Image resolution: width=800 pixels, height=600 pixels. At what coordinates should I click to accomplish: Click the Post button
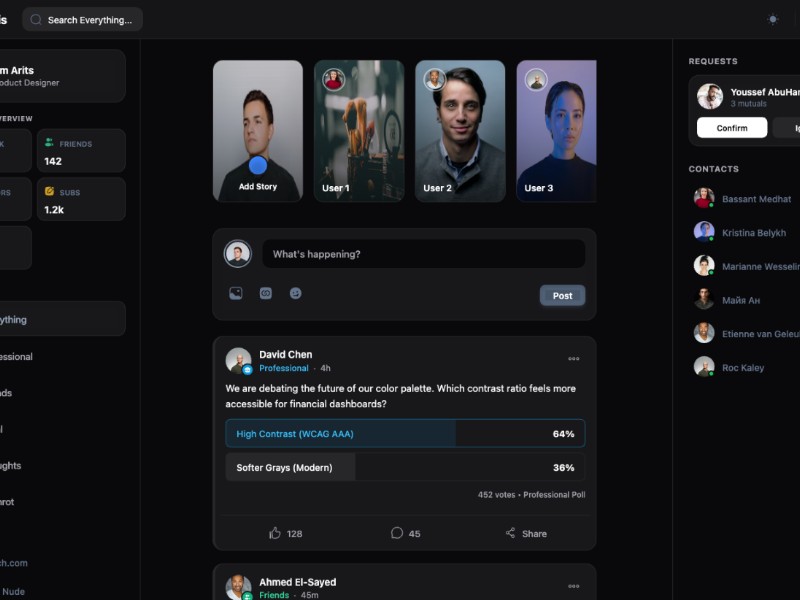pyautogui.click(x=562, y=296)
